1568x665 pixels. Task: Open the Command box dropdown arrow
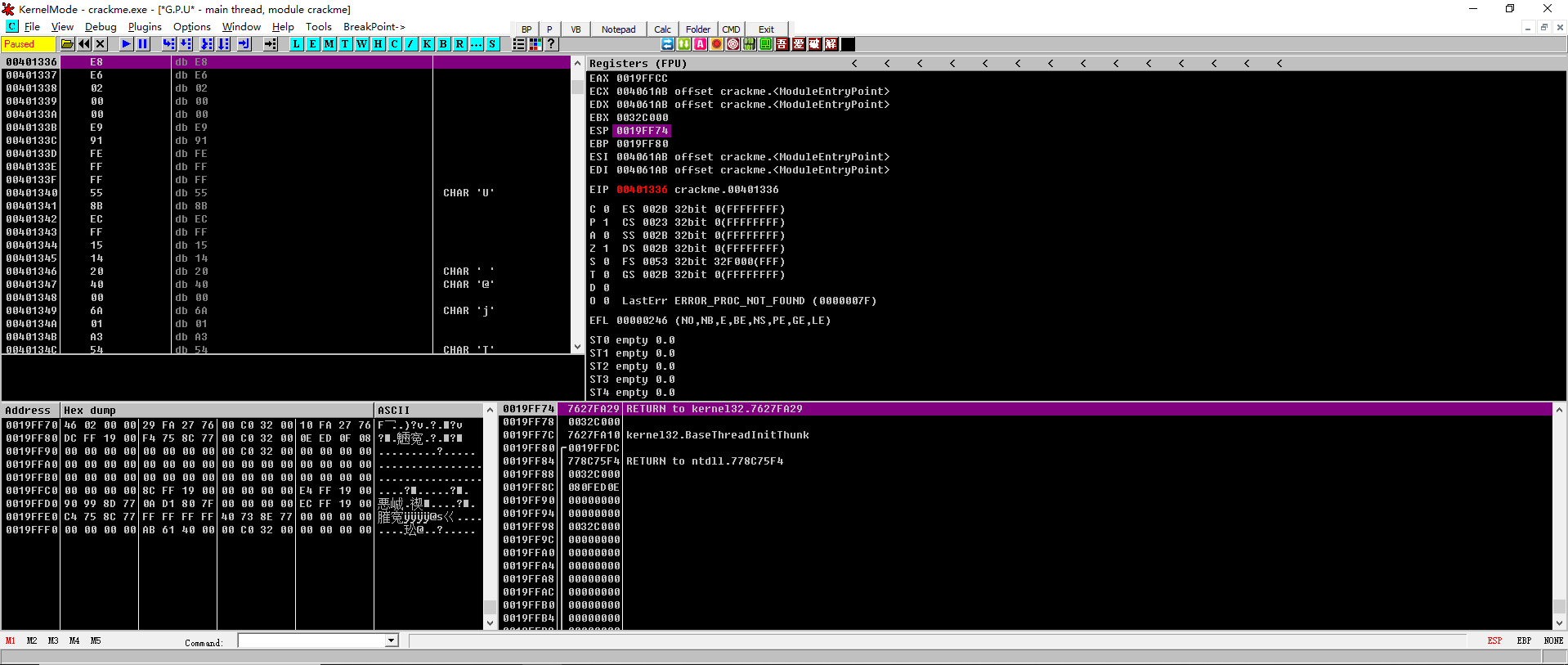pyautogui.click(x=392, y=640)
